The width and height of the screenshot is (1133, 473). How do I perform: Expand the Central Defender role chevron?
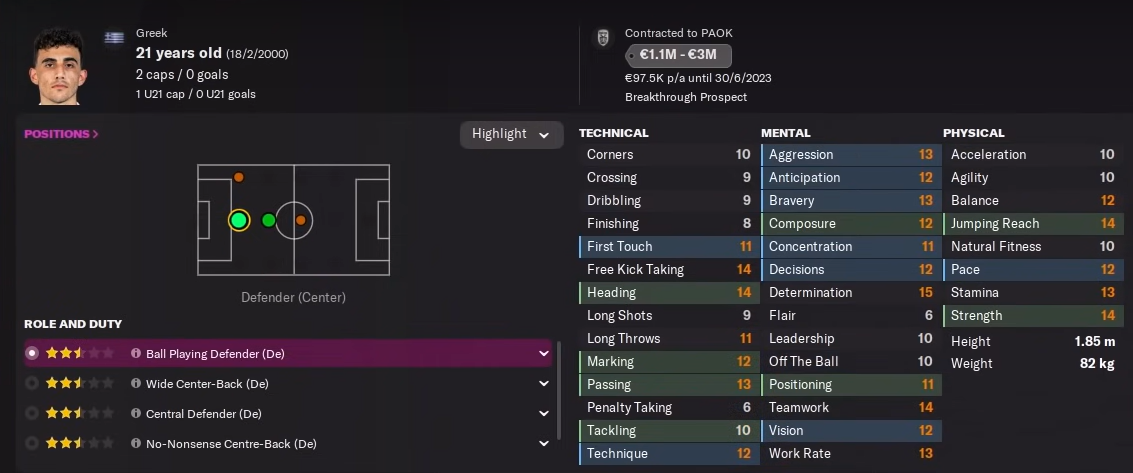click(543, 414)
